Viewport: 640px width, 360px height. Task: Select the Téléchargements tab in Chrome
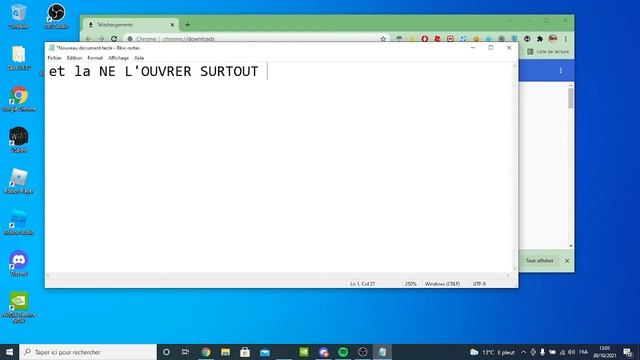click(130, 25)
